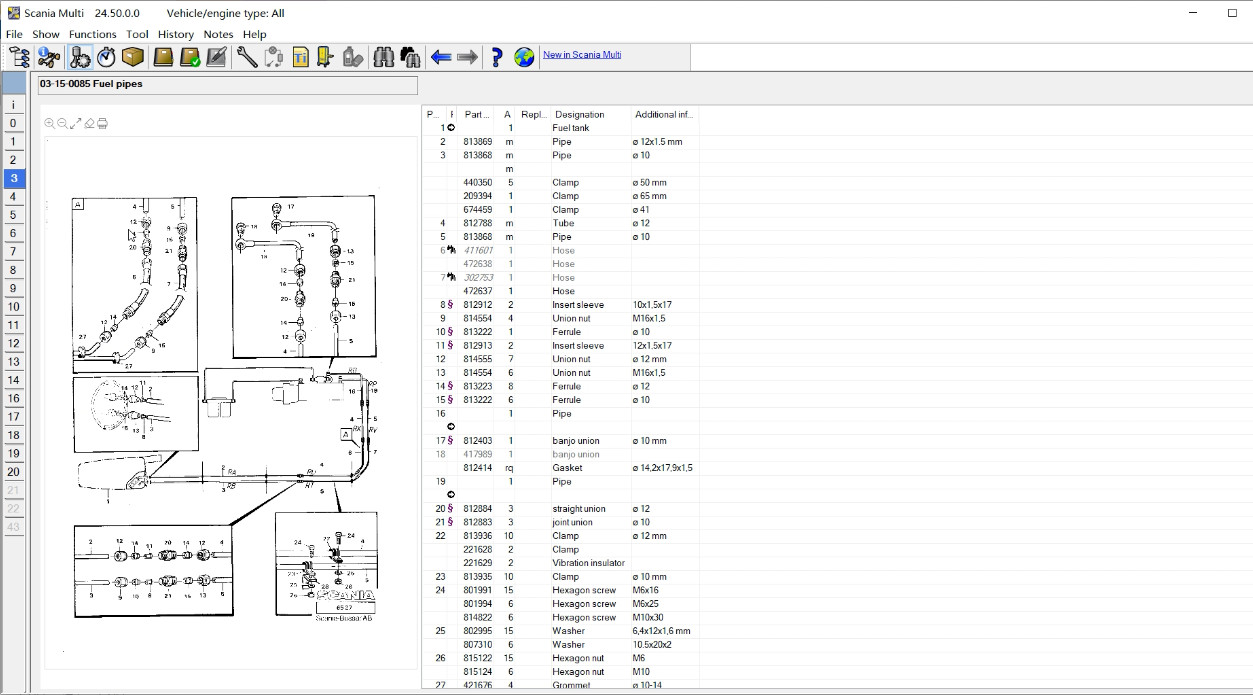Open the Show menu

[46, 34]
